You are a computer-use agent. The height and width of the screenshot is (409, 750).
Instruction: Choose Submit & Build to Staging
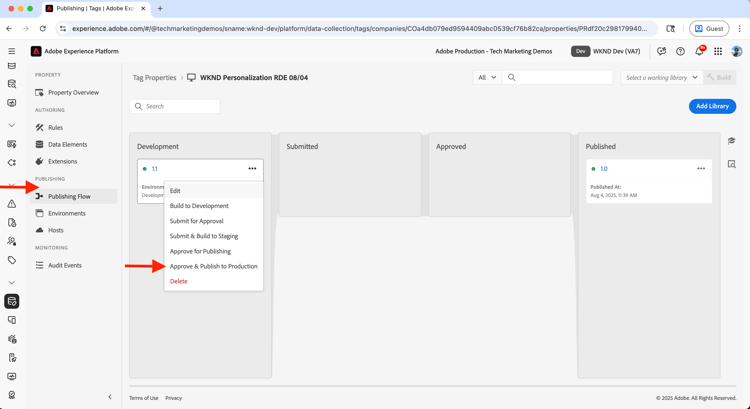[213, 236]
